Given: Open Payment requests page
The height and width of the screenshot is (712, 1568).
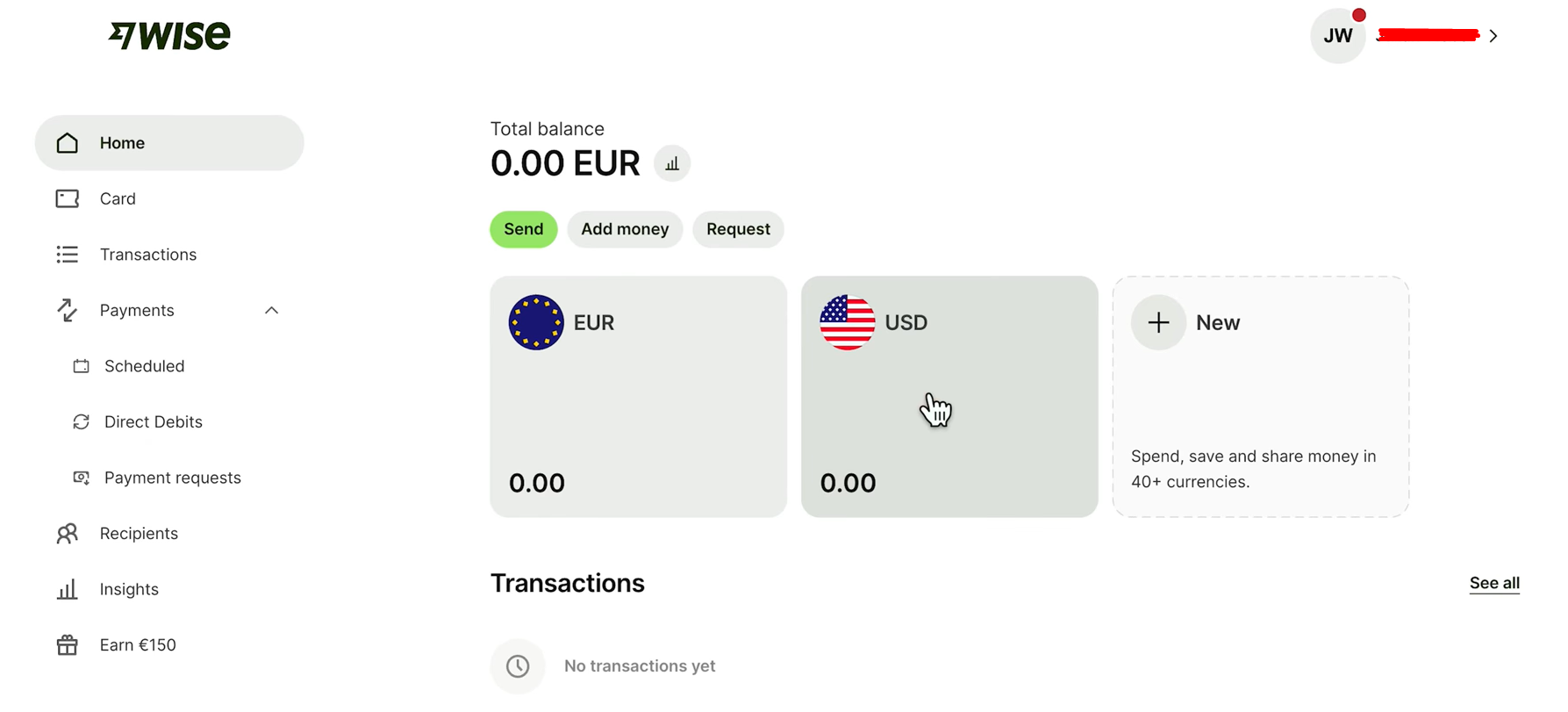Looking at the screenshot, I should click(172, 478).
